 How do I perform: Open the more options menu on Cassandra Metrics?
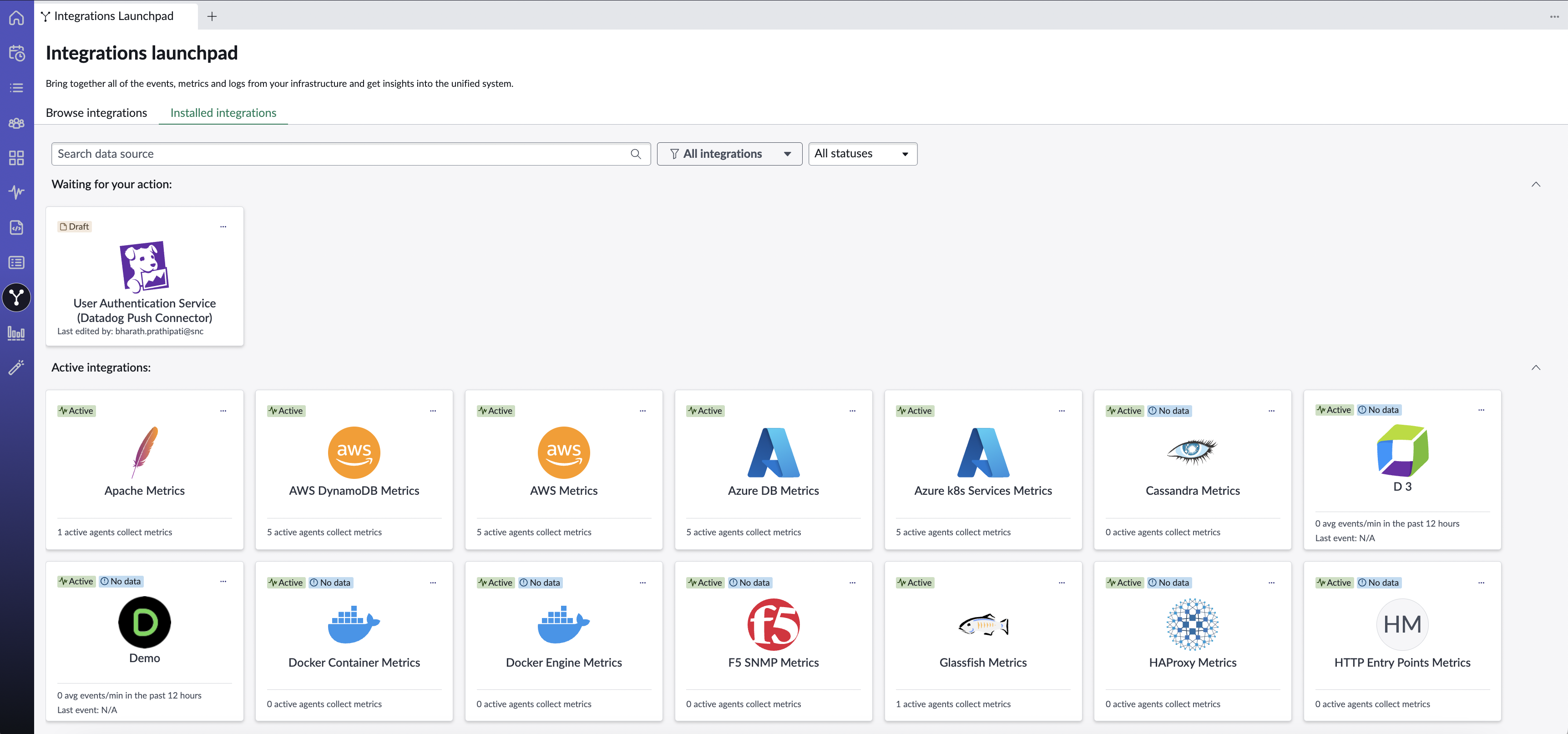tap(1272, 411)
